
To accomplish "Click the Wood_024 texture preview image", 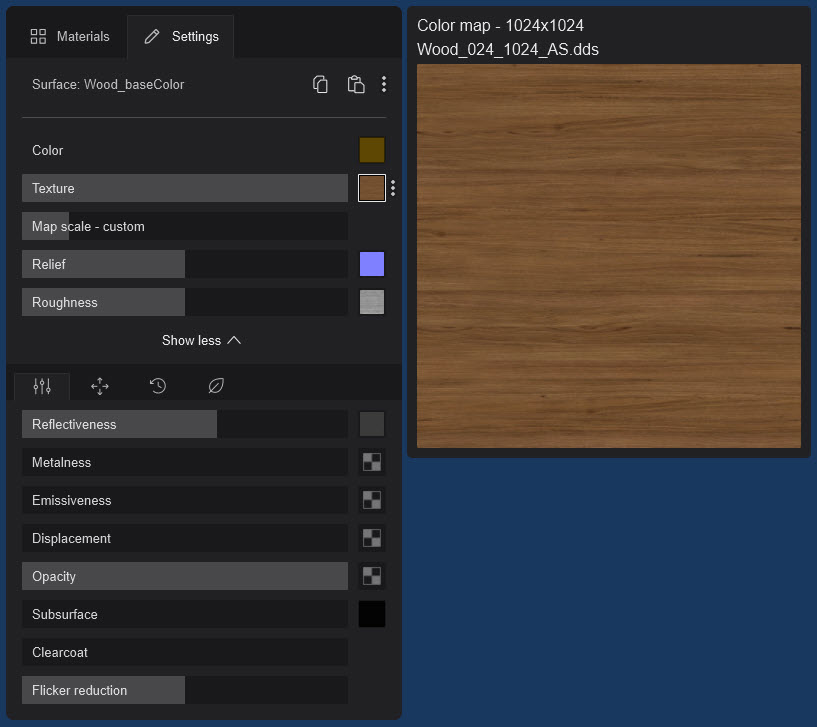I will pyautogui.click(x=608, y=254).
